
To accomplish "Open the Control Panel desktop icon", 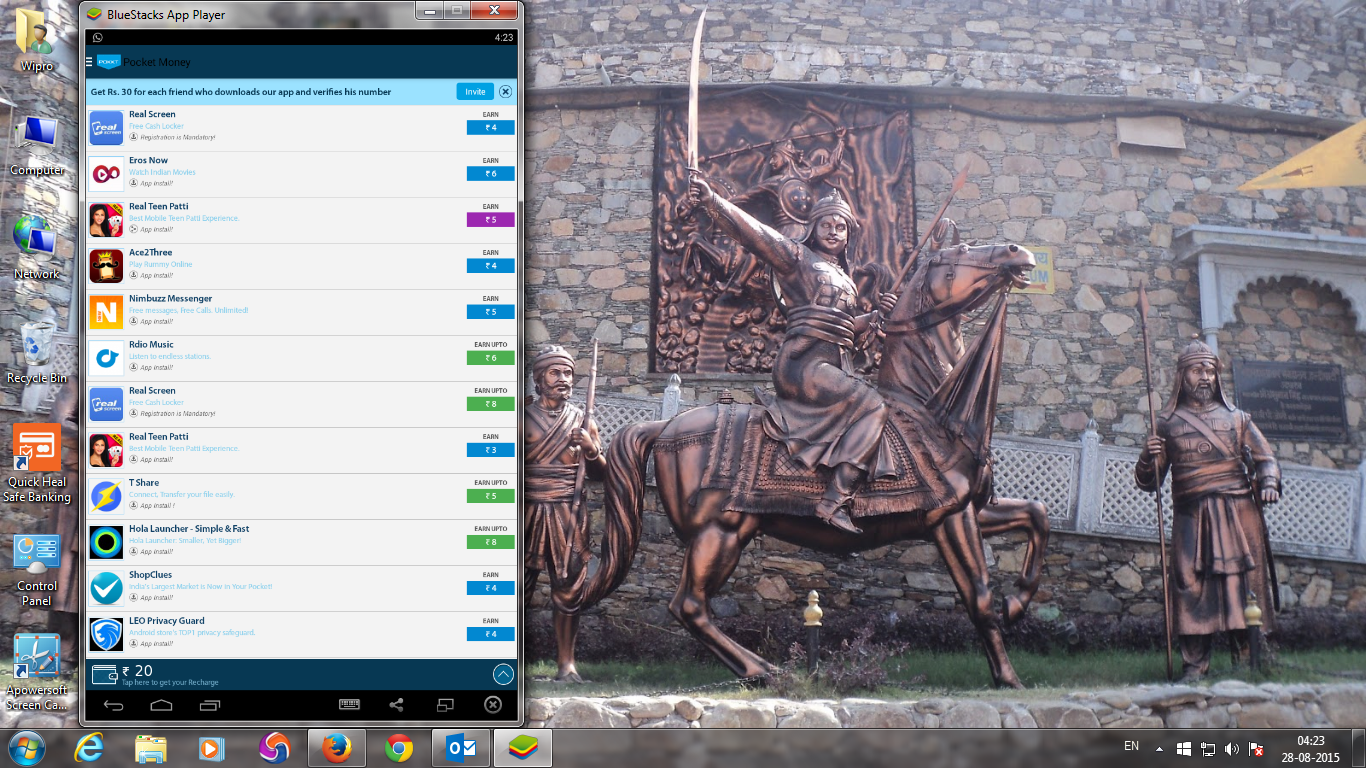I will (37, 570).
